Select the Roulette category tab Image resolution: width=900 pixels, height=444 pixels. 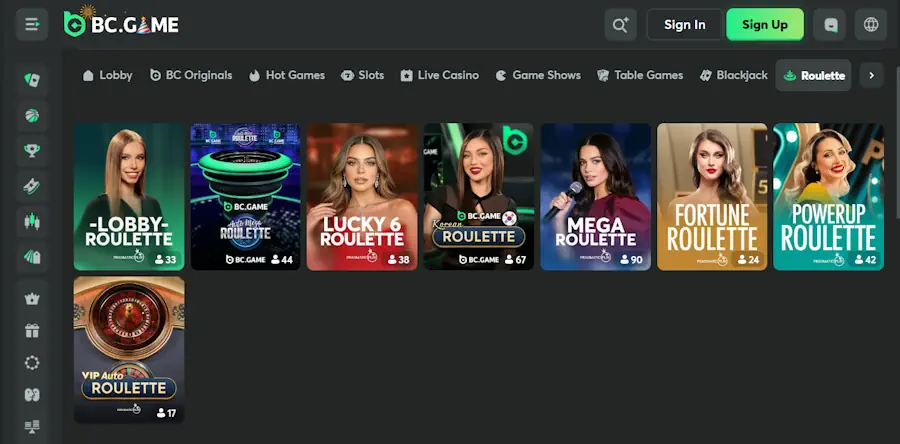[813, 75]
